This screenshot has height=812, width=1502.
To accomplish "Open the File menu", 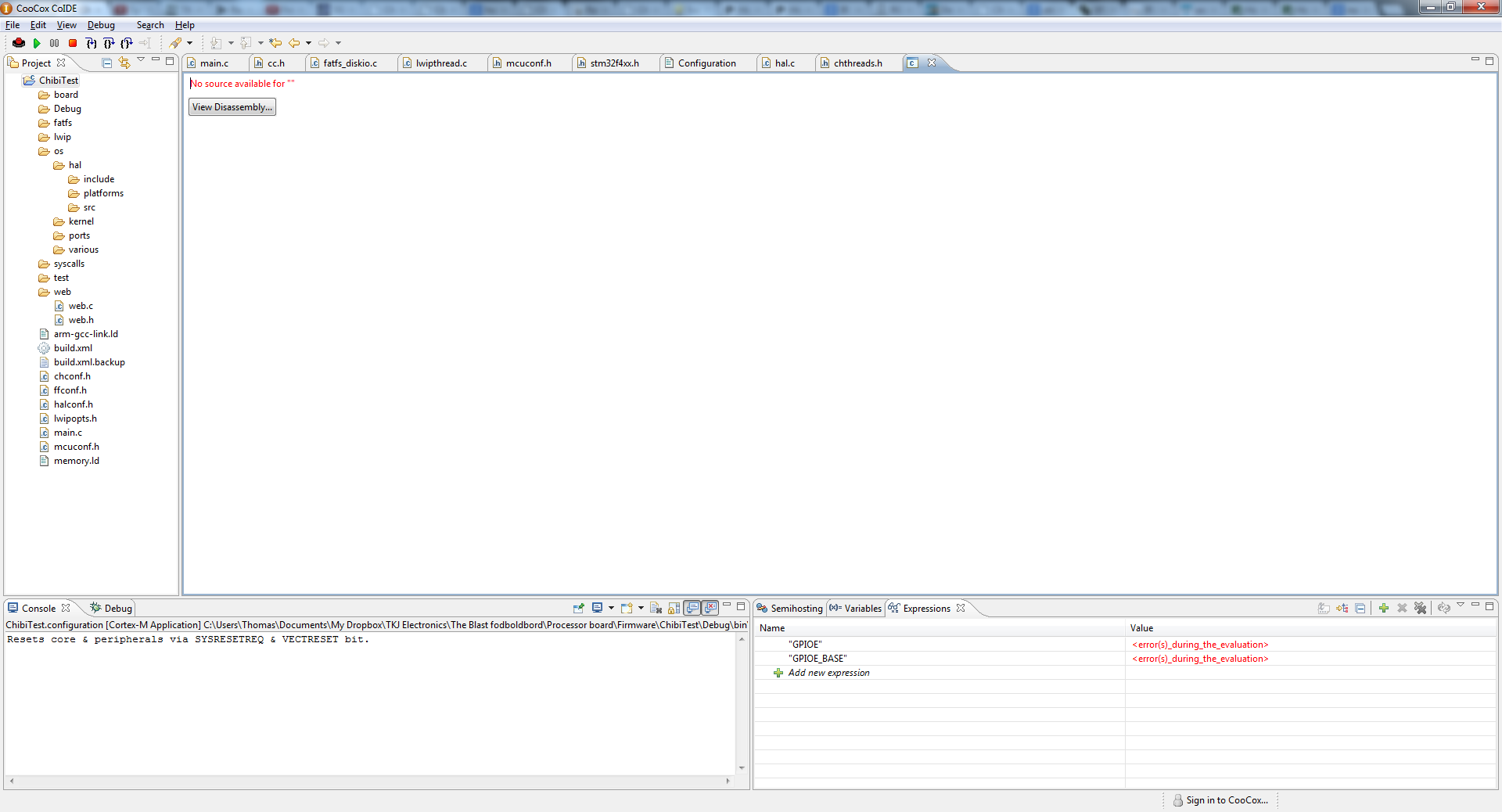I will (x=13, y=25).
